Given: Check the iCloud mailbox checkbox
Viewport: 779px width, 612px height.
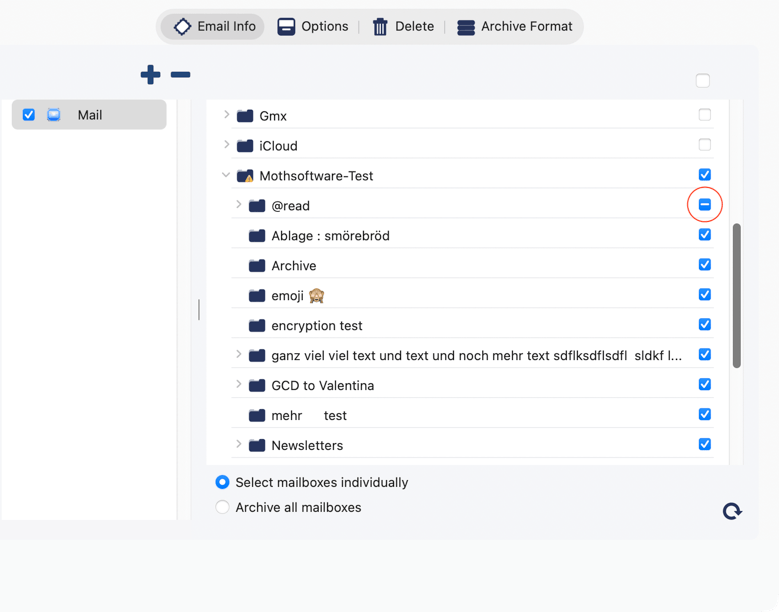Looking at the screenshot, I should point(704,145).
